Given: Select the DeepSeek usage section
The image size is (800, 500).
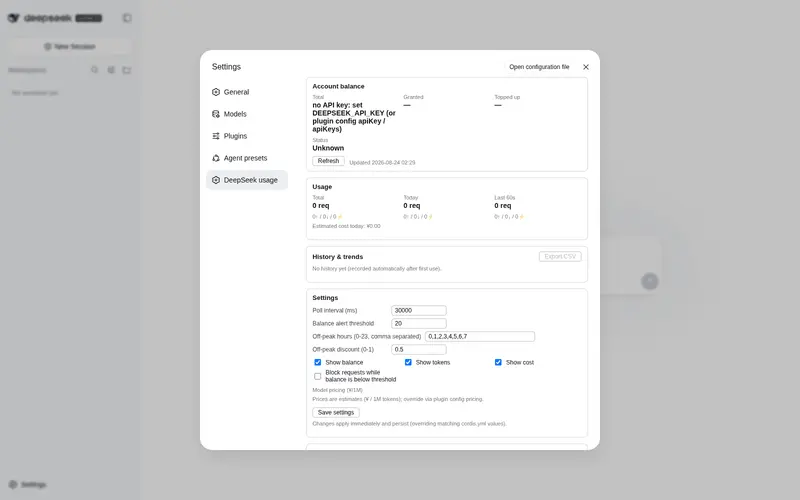Looking at the screenshot, I should coord(247,180).
